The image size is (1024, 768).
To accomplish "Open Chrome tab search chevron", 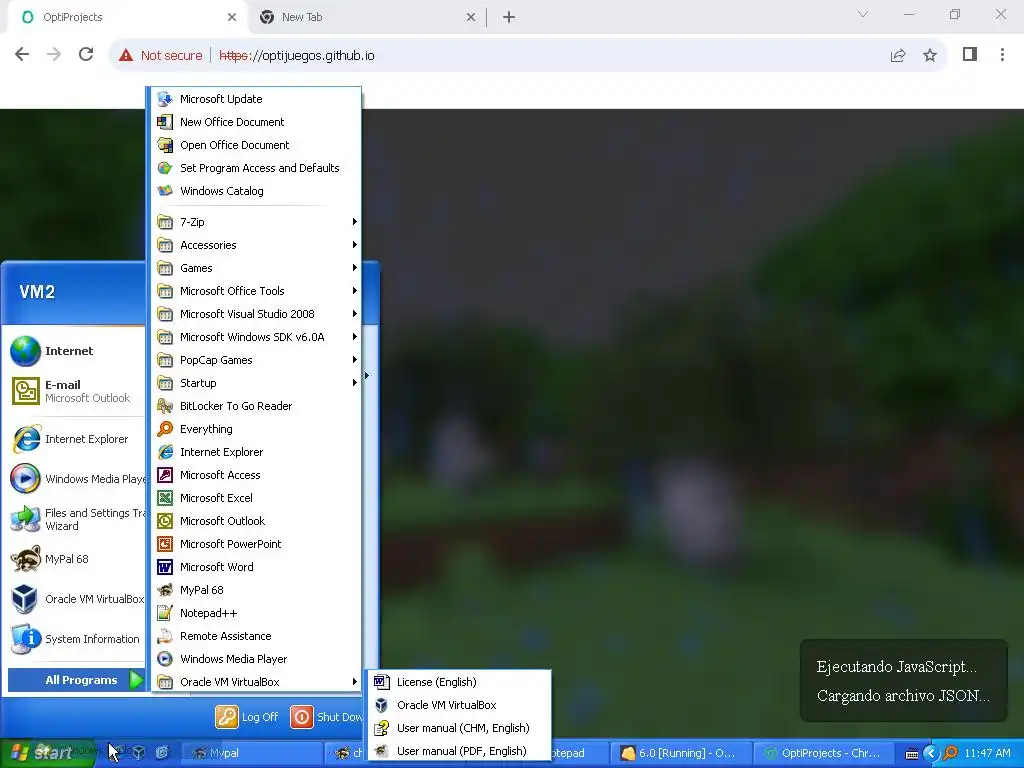I will click(863, 14).
